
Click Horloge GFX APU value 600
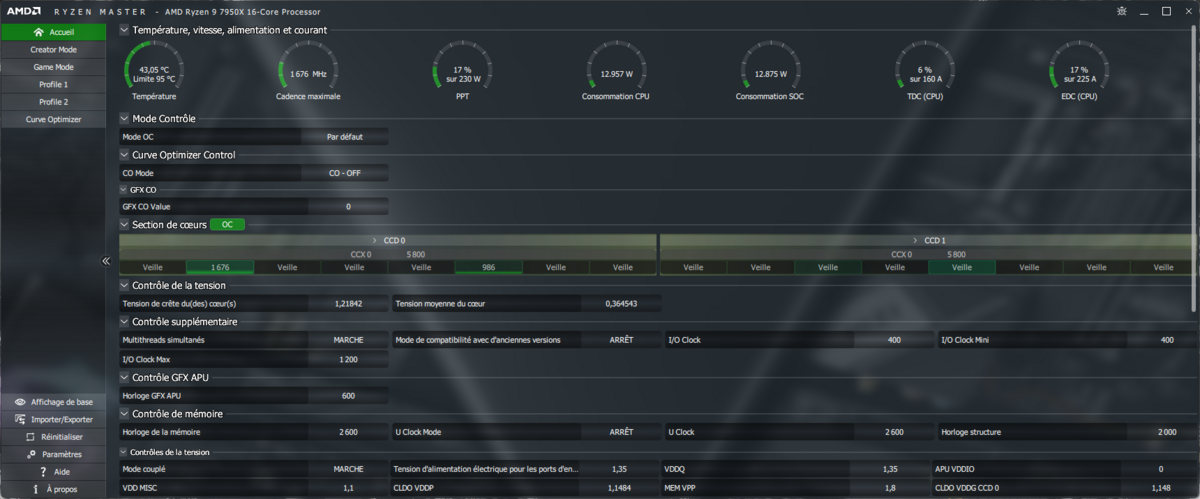tap(348, 395)
